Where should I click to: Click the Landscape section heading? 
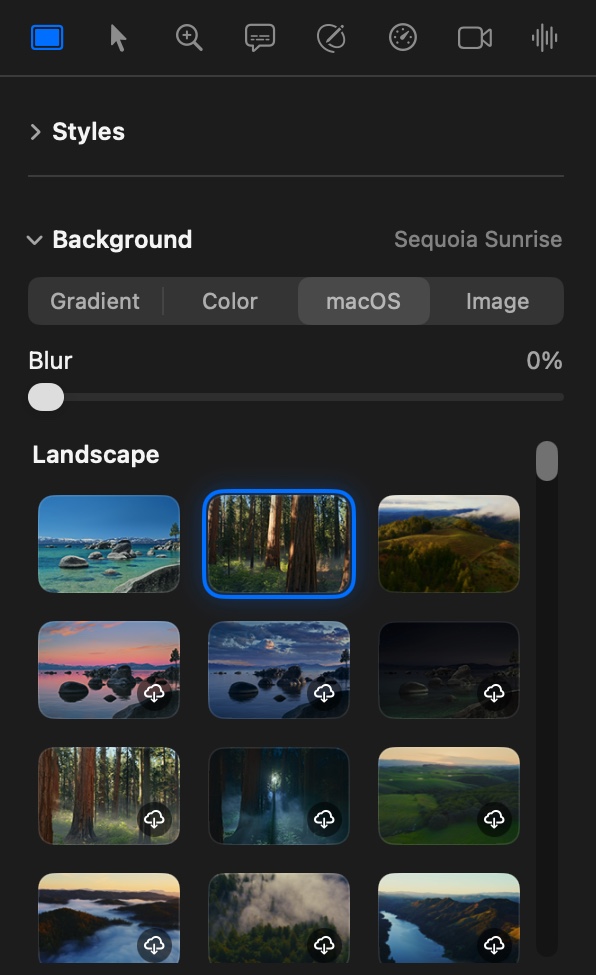[96, 455]
